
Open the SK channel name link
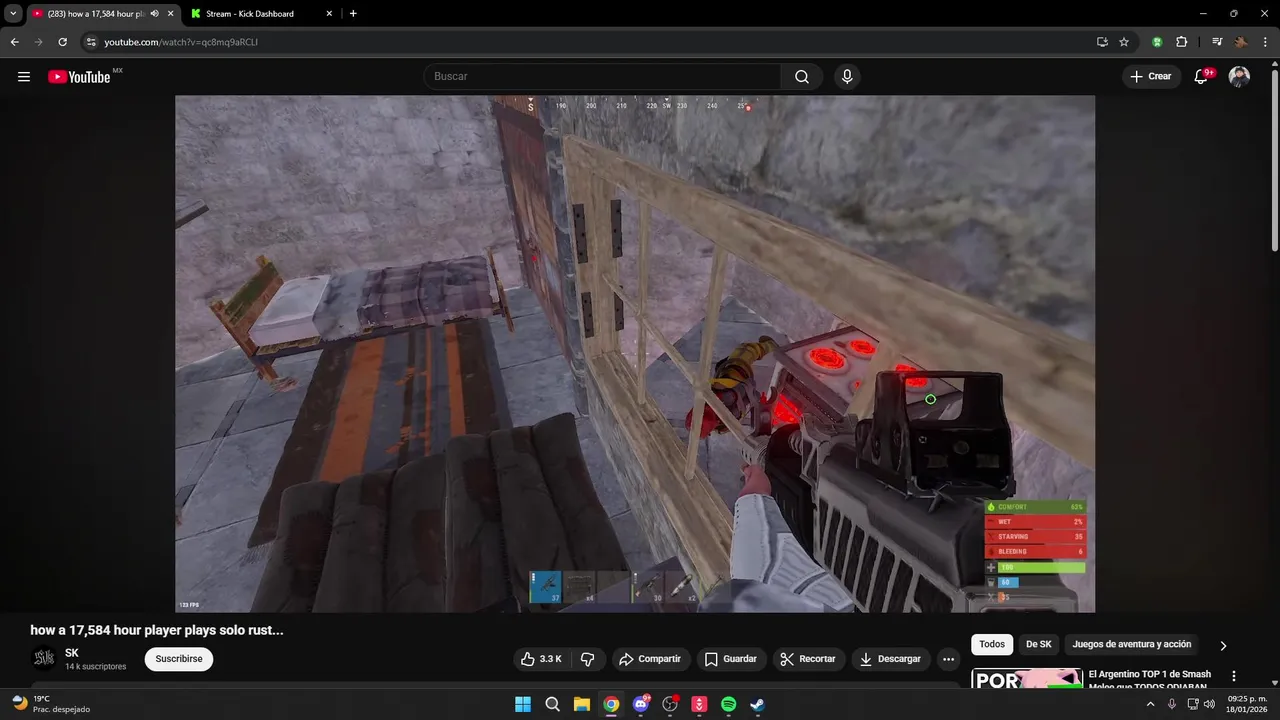tap(72, 653)
